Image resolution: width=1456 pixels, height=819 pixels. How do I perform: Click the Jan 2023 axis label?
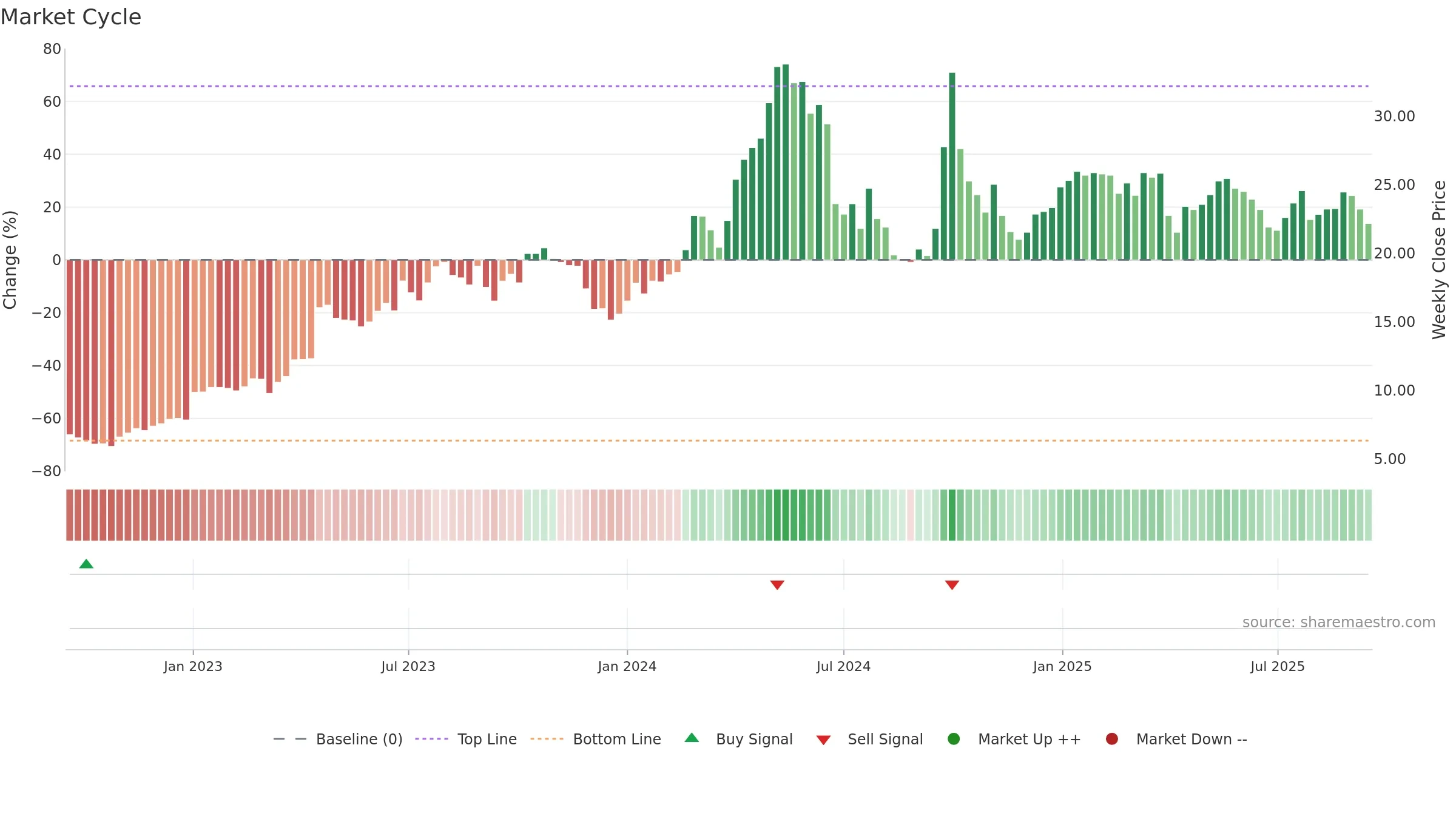(x=193, y=666)
